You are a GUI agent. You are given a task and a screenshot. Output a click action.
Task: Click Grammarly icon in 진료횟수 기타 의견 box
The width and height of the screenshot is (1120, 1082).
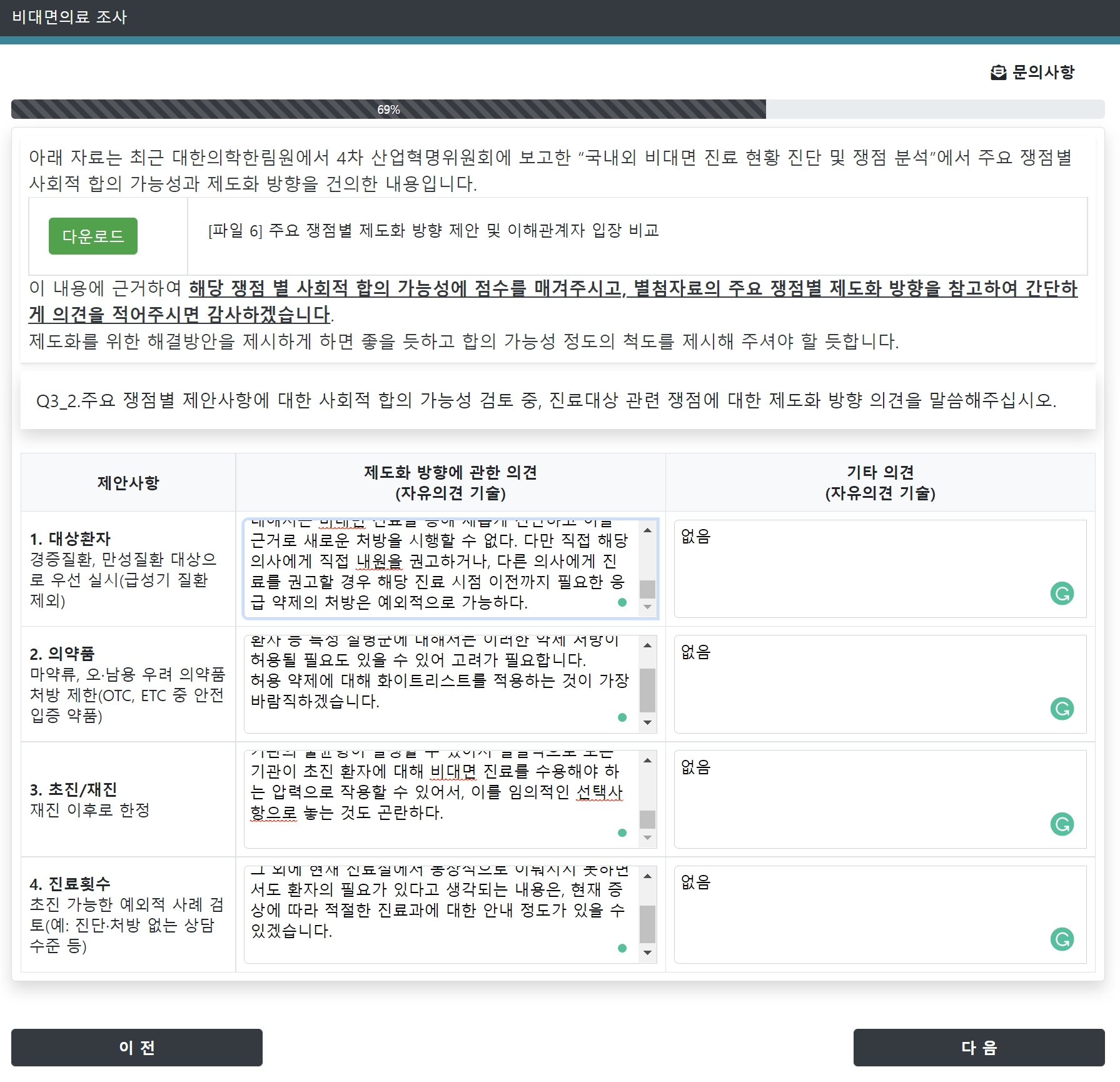[x=1062, y=939]
